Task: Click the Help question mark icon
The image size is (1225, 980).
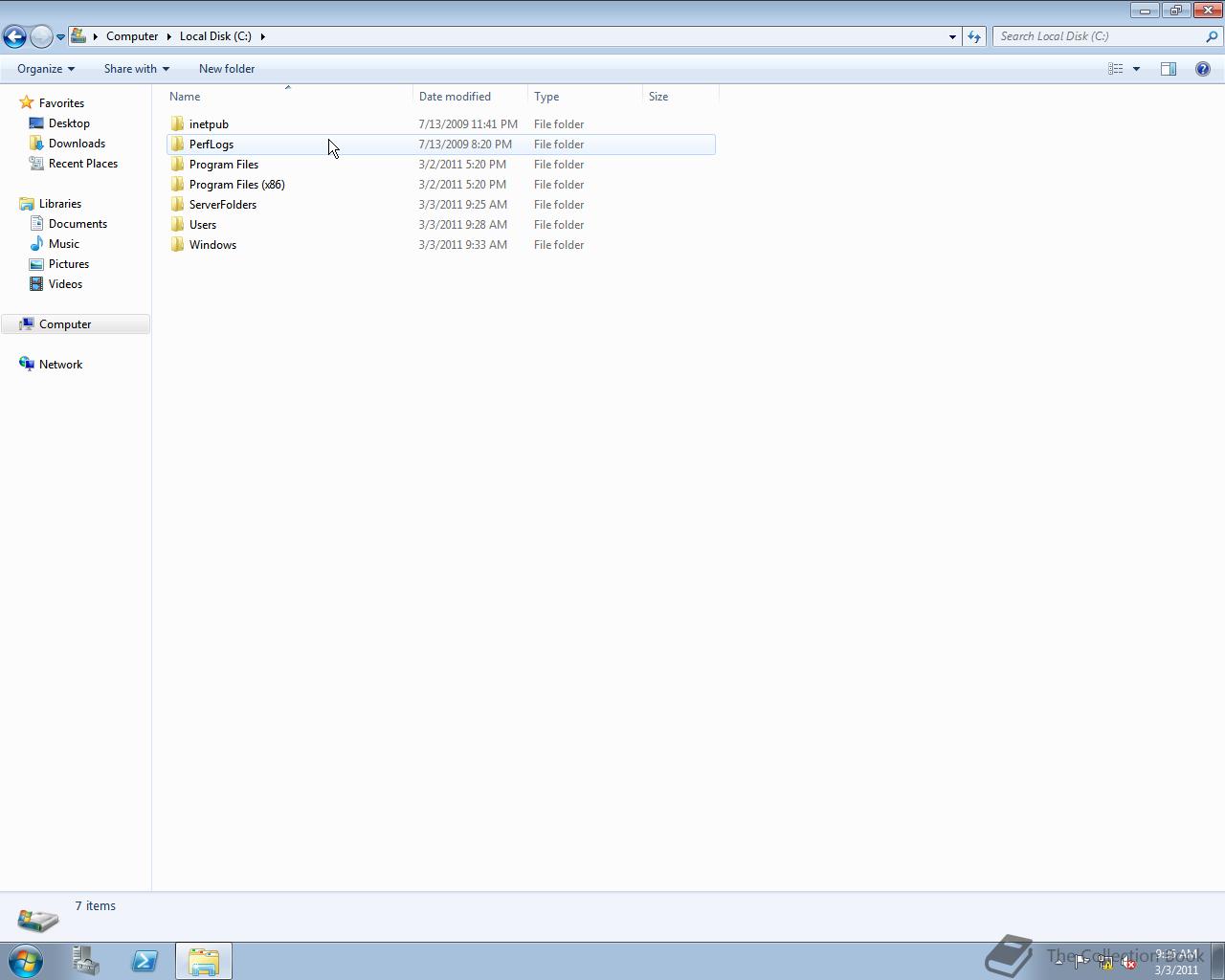Action: [x=1203, y=69]
